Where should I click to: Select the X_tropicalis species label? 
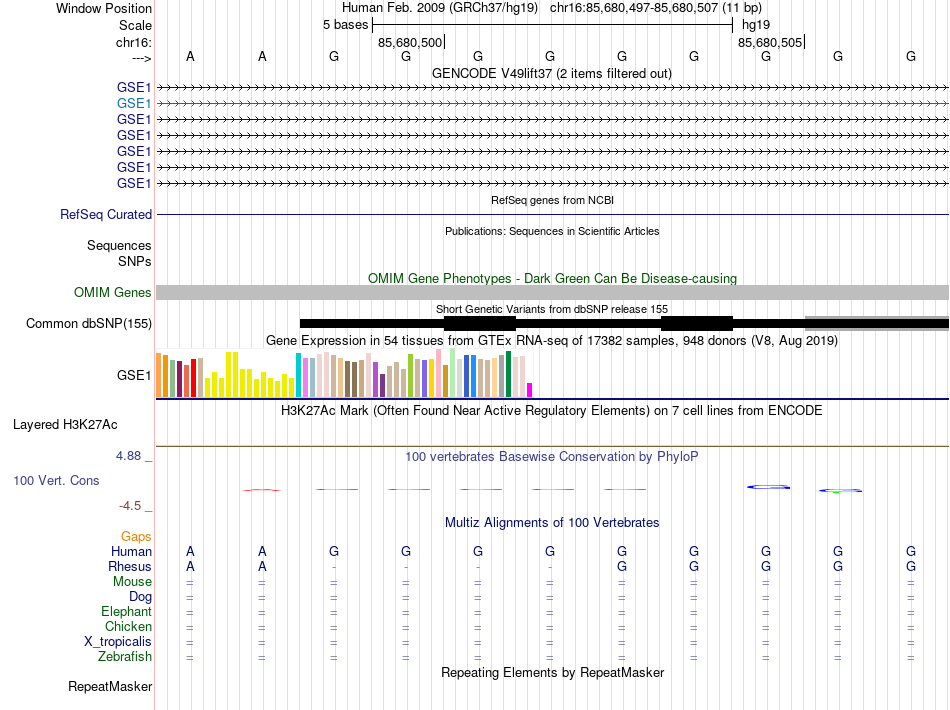[x=118, y=642]
